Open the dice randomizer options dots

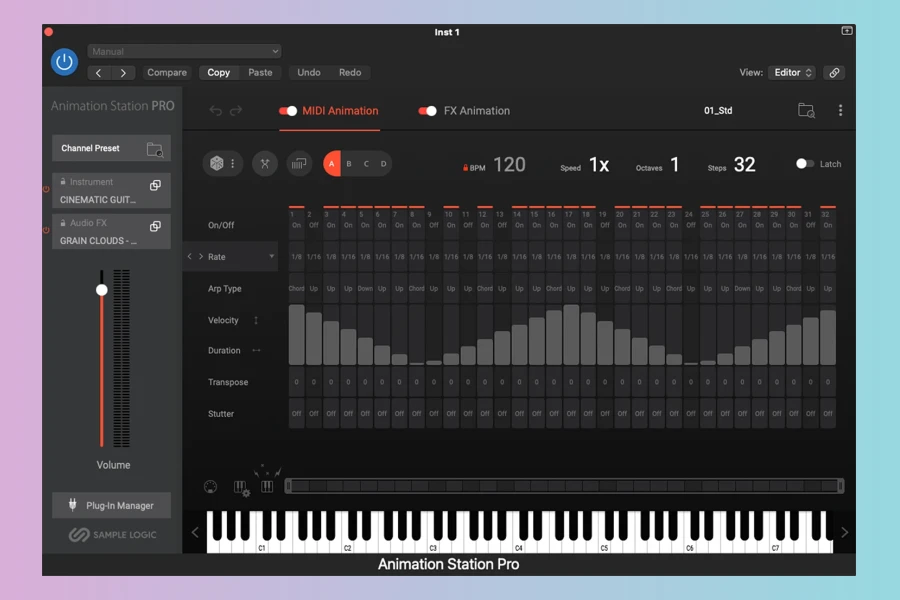tap(232, 164)
